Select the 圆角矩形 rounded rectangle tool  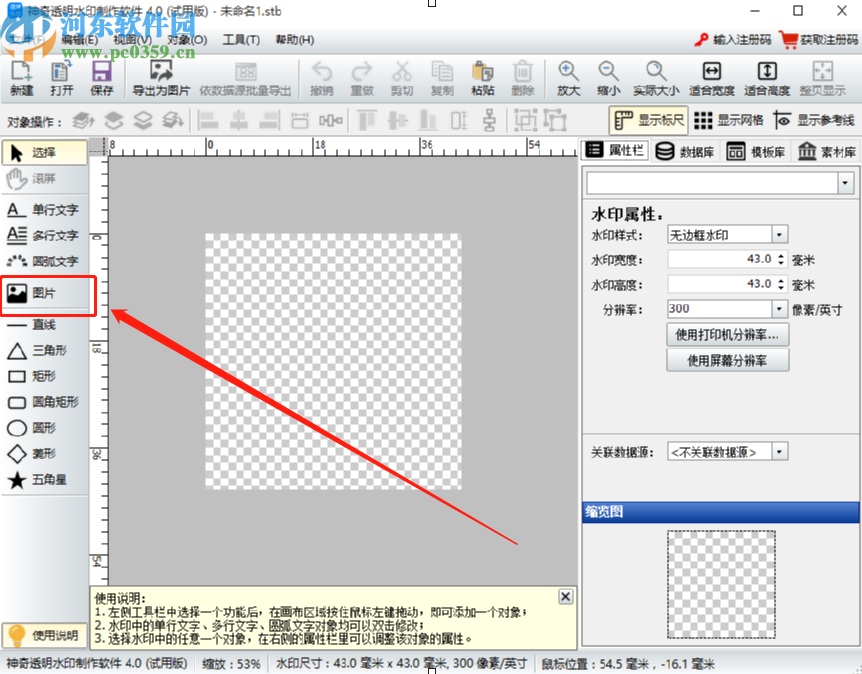(x=45, y=402)
